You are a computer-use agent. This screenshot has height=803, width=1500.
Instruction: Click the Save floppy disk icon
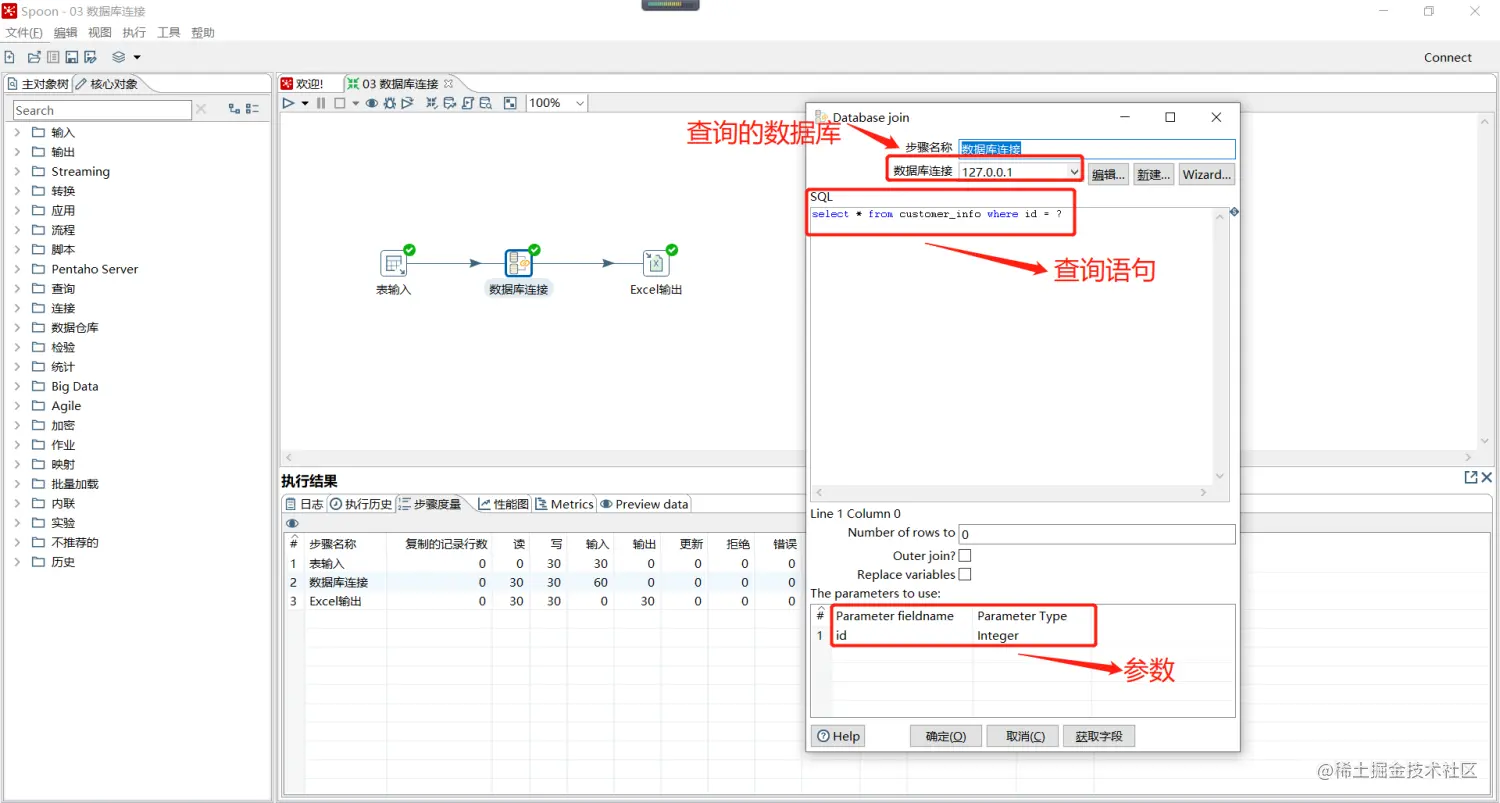tap(72, 57)
